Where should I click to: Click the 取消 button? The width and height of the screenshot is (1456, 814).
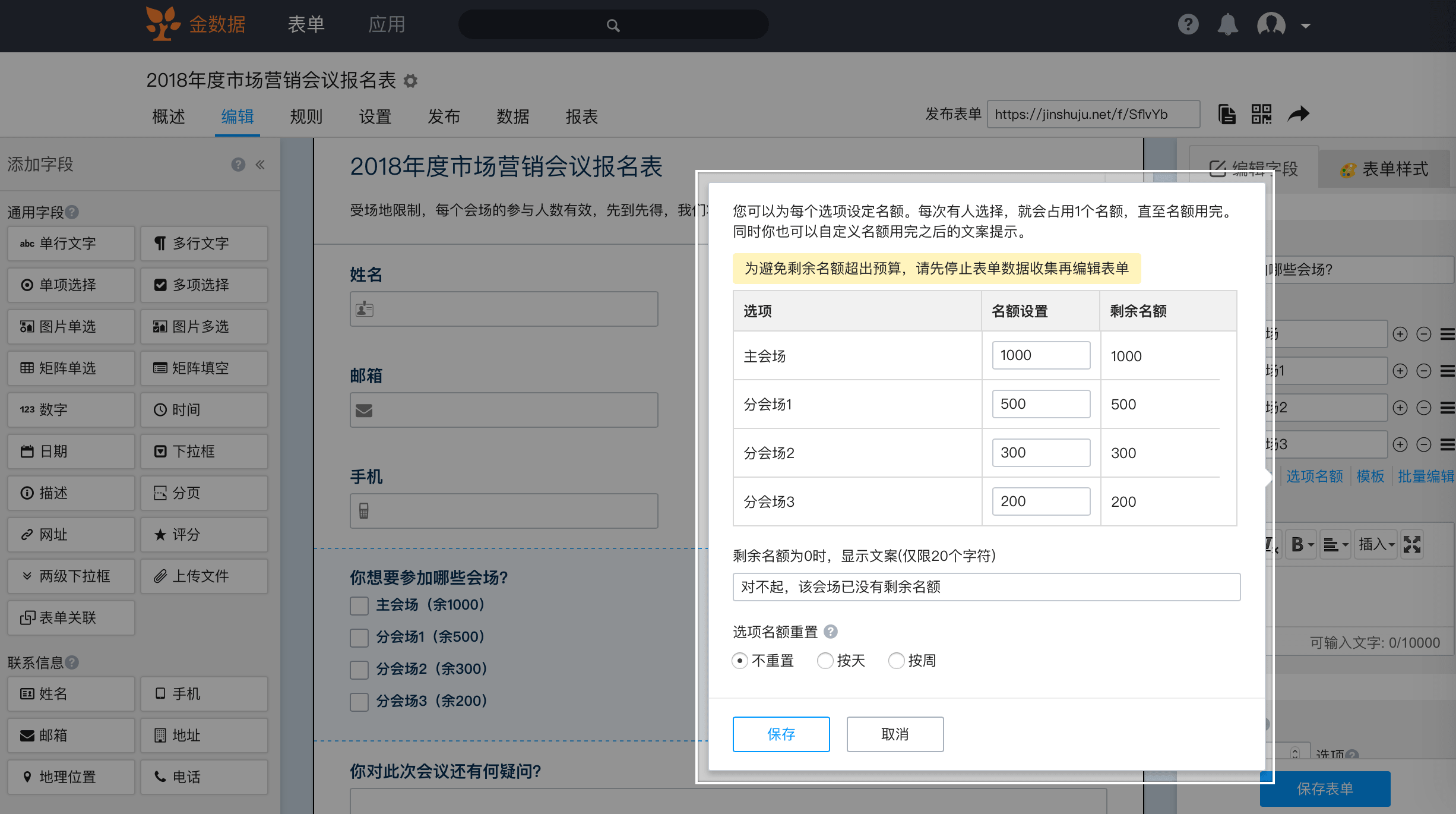coord(894,734)
